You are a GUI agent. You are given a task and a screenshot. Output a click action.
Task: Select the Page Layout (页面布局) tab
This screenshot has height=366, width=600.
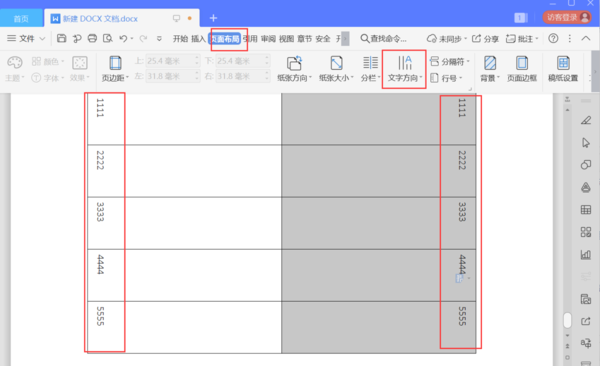tap(225, 39)
